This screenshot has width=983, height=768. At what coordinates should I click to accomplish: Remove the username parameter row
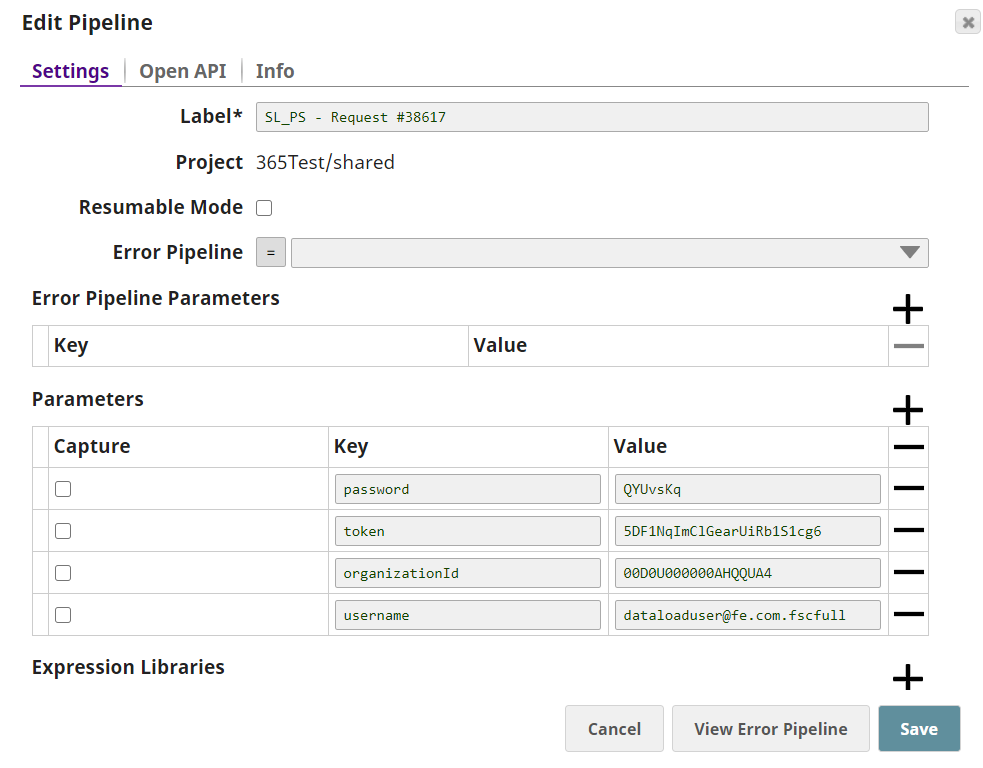pyautogui.click(x=908, y=615)
